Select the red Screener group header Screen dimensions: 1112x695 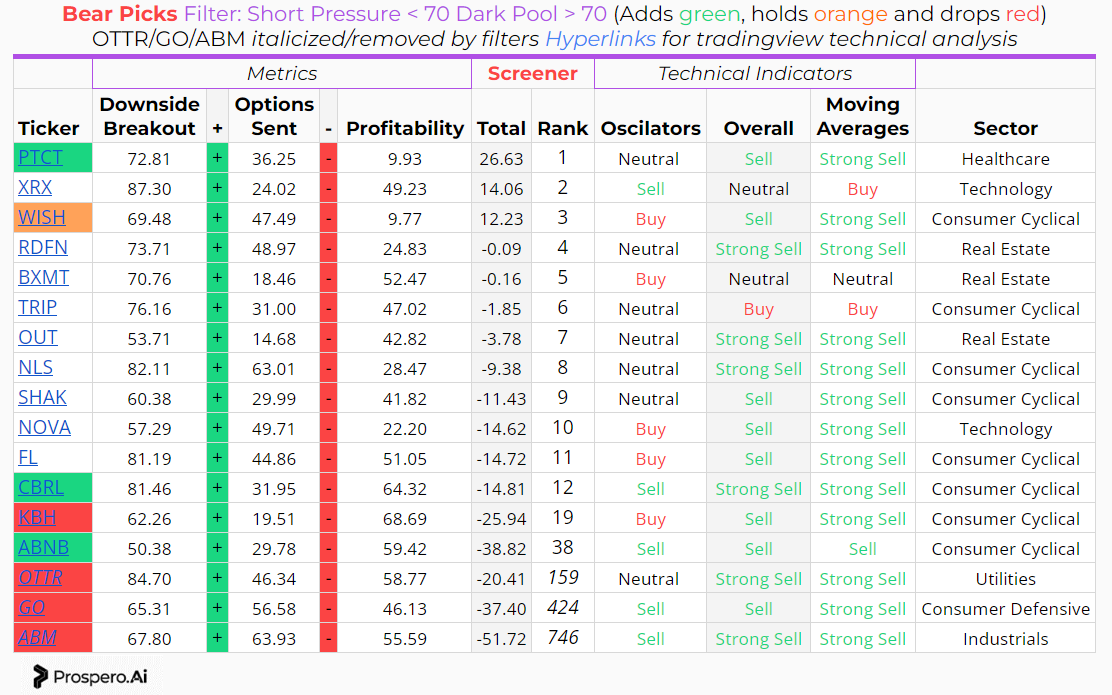point(533,74)
